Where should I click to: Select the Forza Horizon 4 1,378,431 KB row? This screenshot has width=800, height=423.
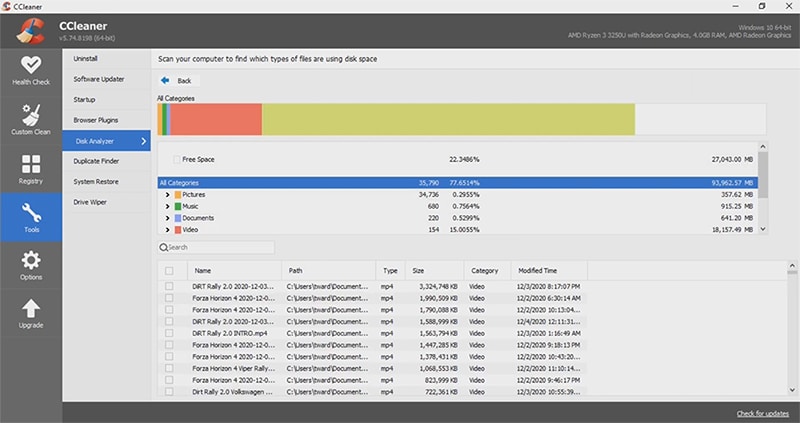click(x=372, y=357)
